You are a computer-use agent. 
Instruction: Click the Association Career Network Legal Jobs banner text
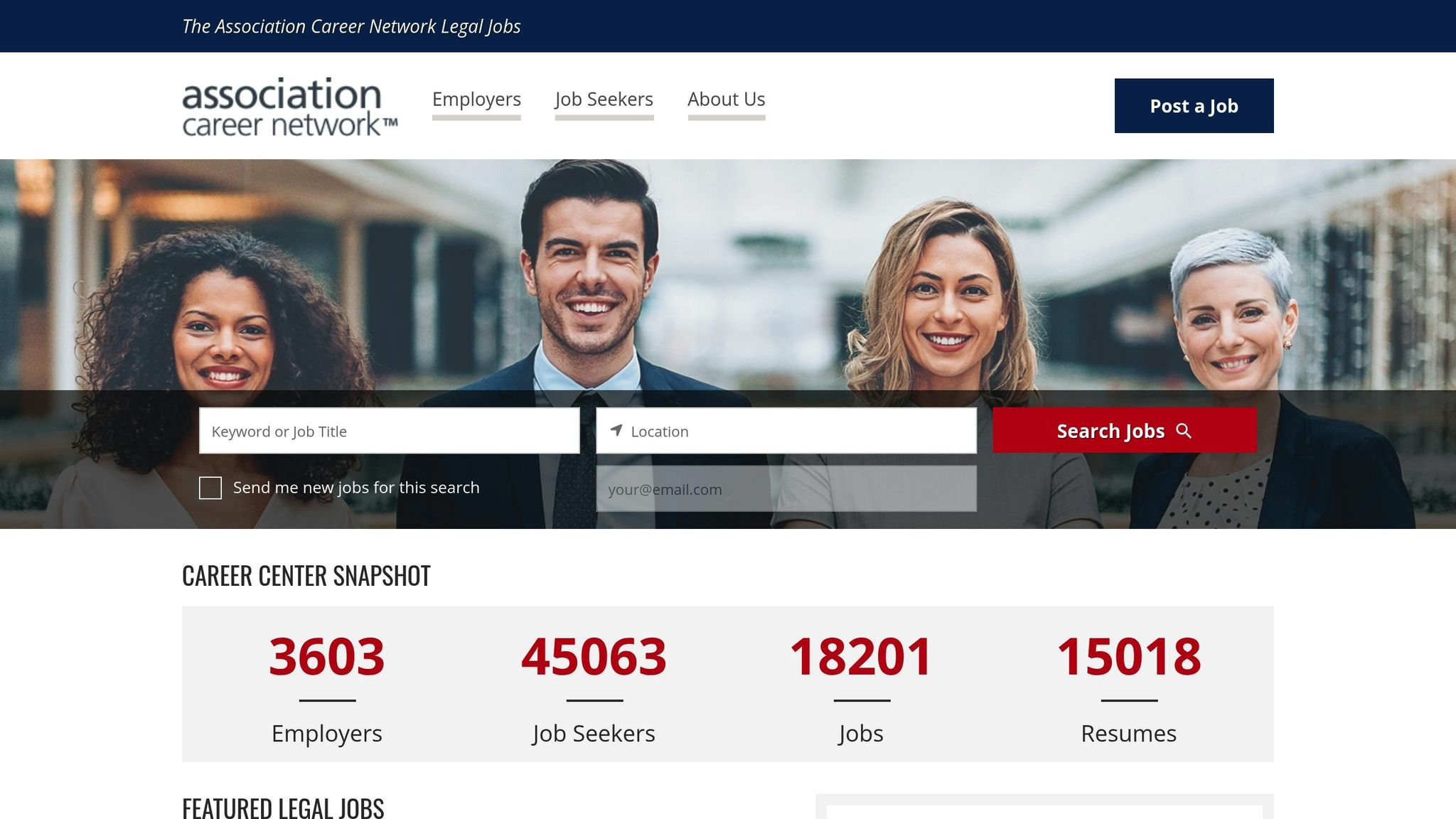coord(351,26)
